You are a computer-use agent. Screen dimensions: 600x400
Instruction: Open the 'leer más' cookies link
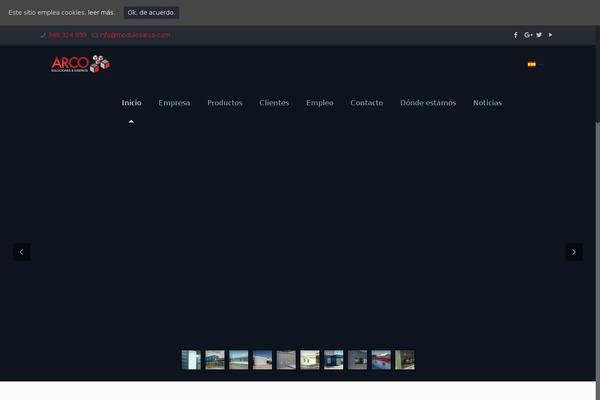(101, 13)
